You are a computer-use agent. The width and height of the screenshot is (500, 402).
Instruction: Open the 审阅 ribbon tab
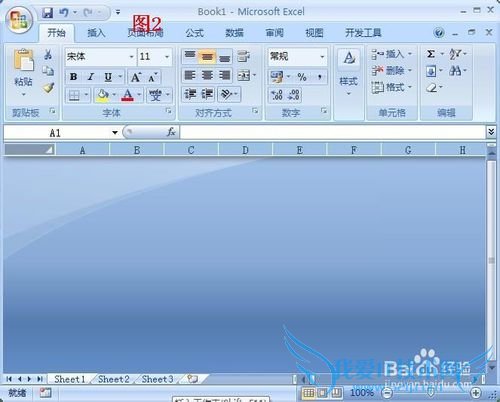274,33
